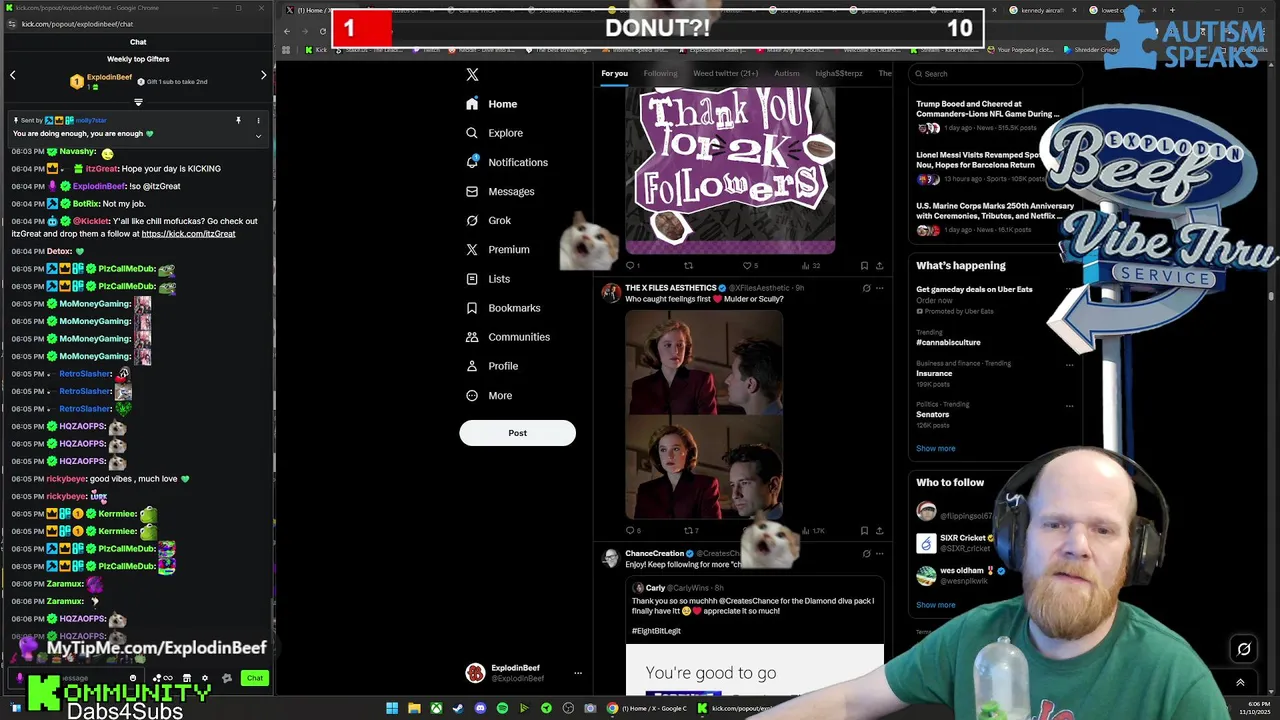The height and width of the screenshot is (720, 1280).
Task: Show more in Who to follow
Action: (x=935, y=604)
